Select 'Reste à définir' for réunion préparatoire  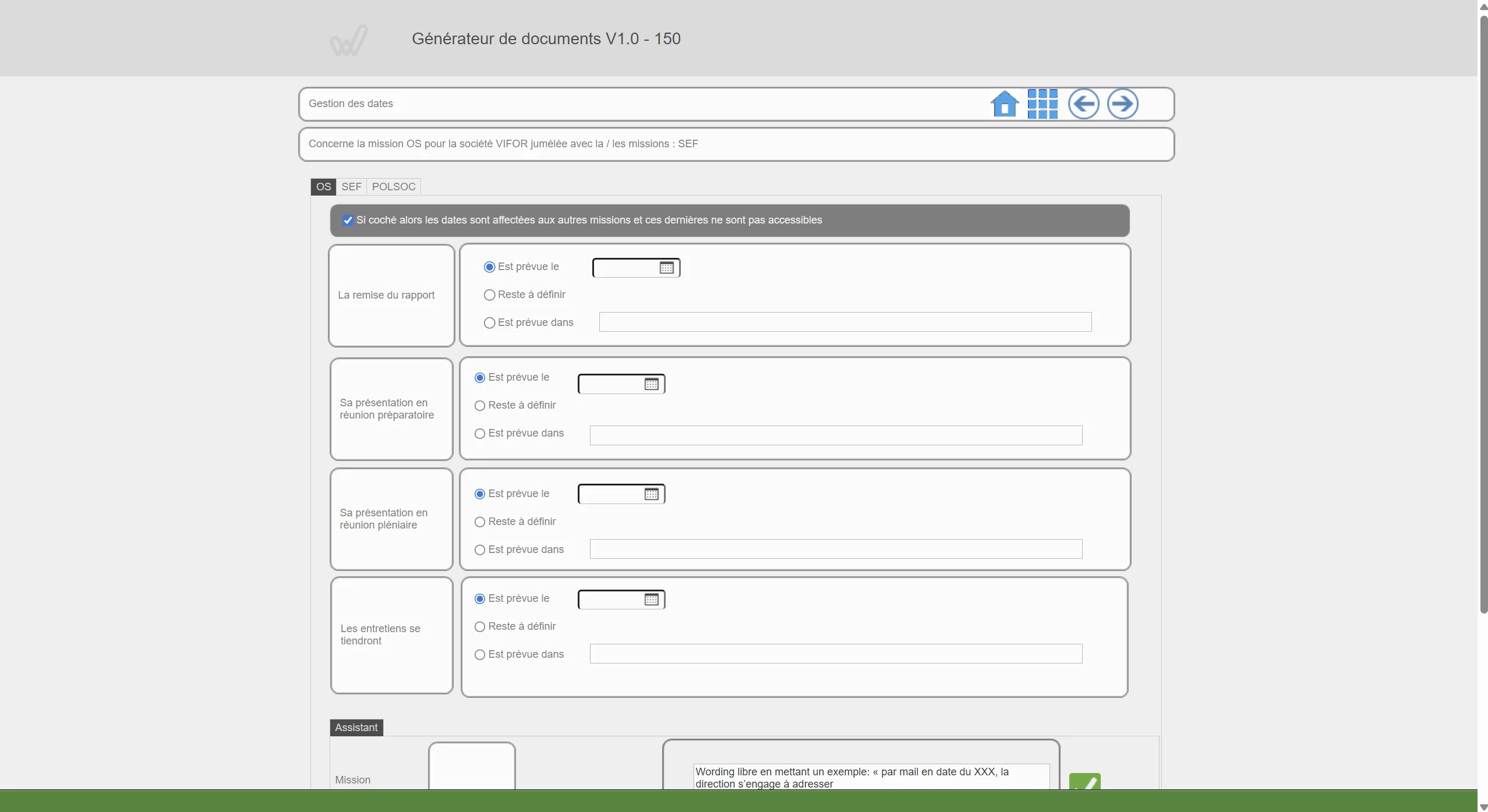click(480, 406)
